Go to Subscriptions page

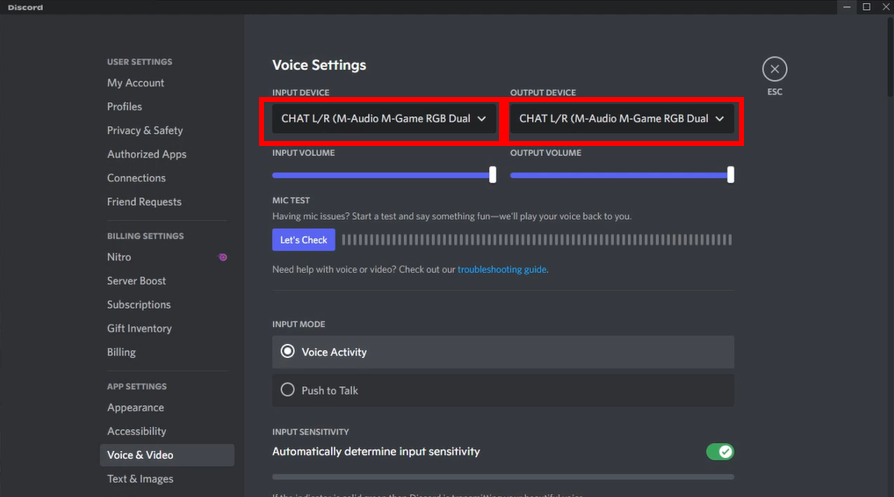(139, 304)
